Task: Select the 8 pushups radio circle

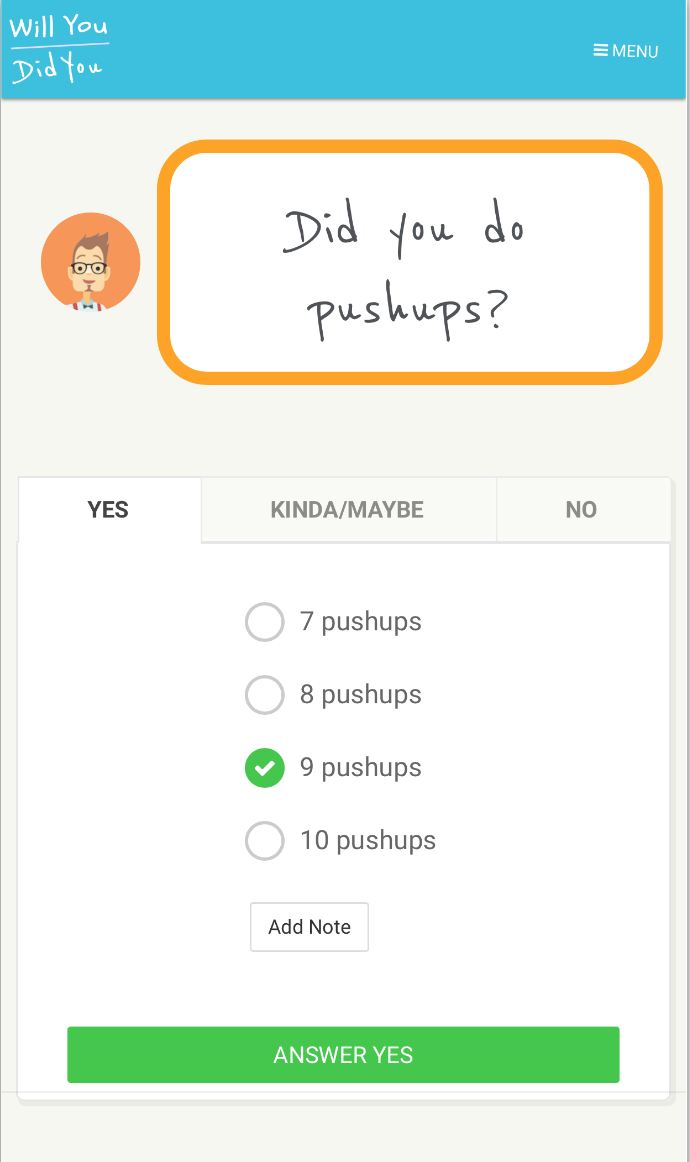Action: [264, 695]
